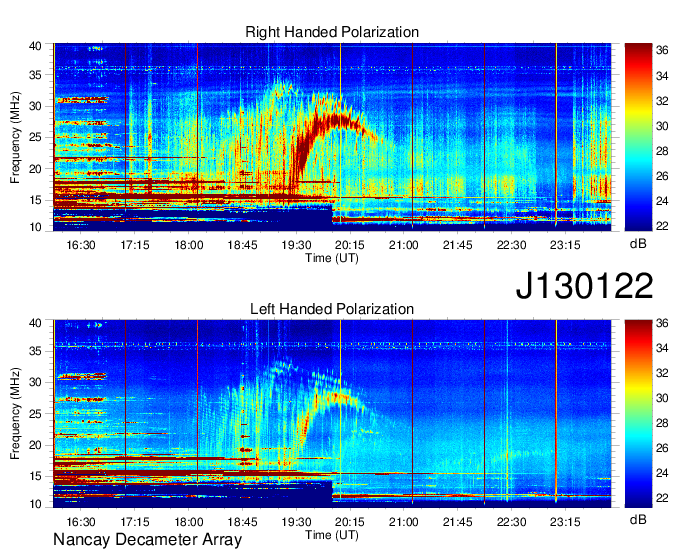Click the '36' value on top colorbar

pyautogui.click(x=662, y=50)
